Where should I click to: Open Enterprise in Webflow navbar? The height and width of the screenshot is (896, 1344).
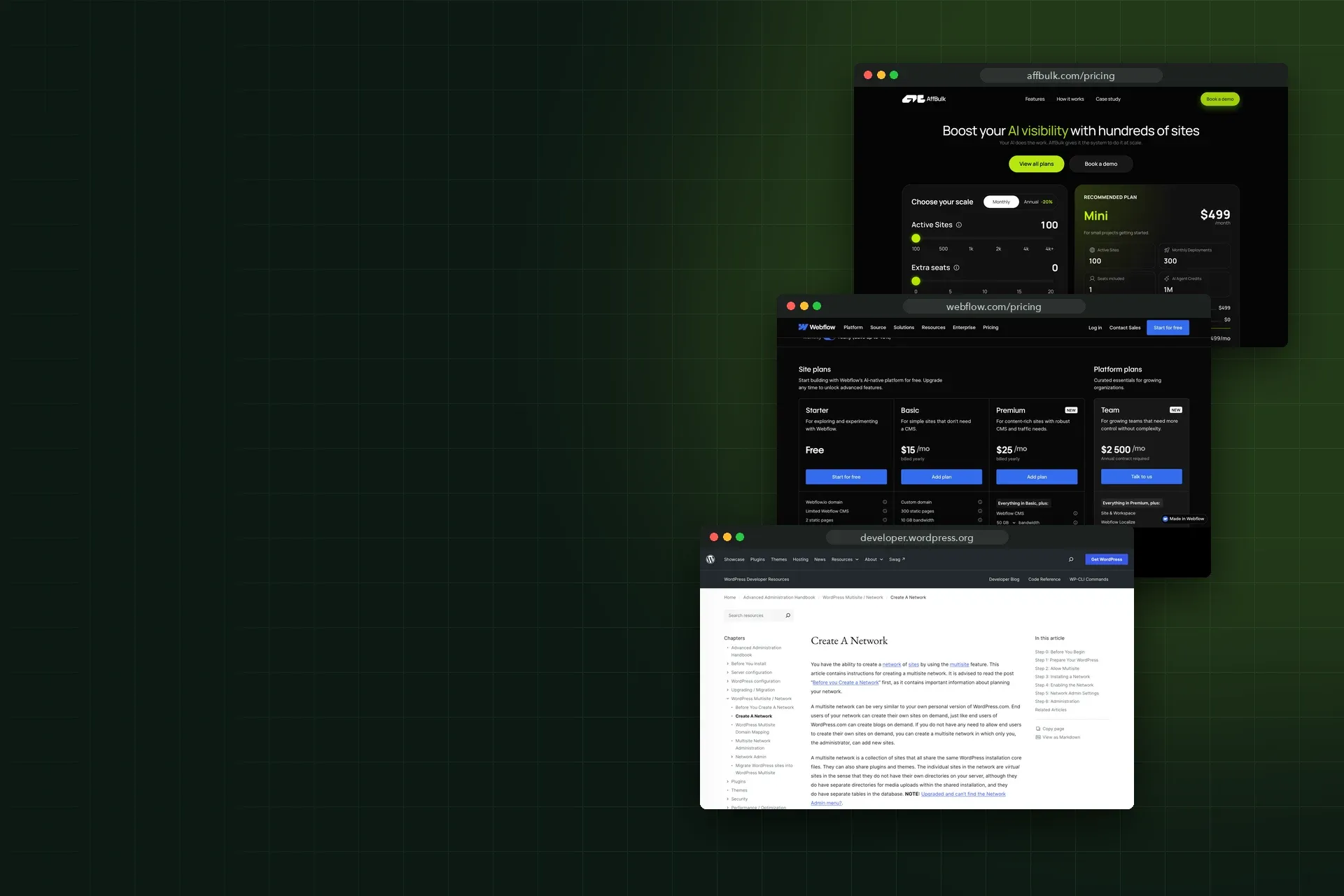(x=964, y=328)
